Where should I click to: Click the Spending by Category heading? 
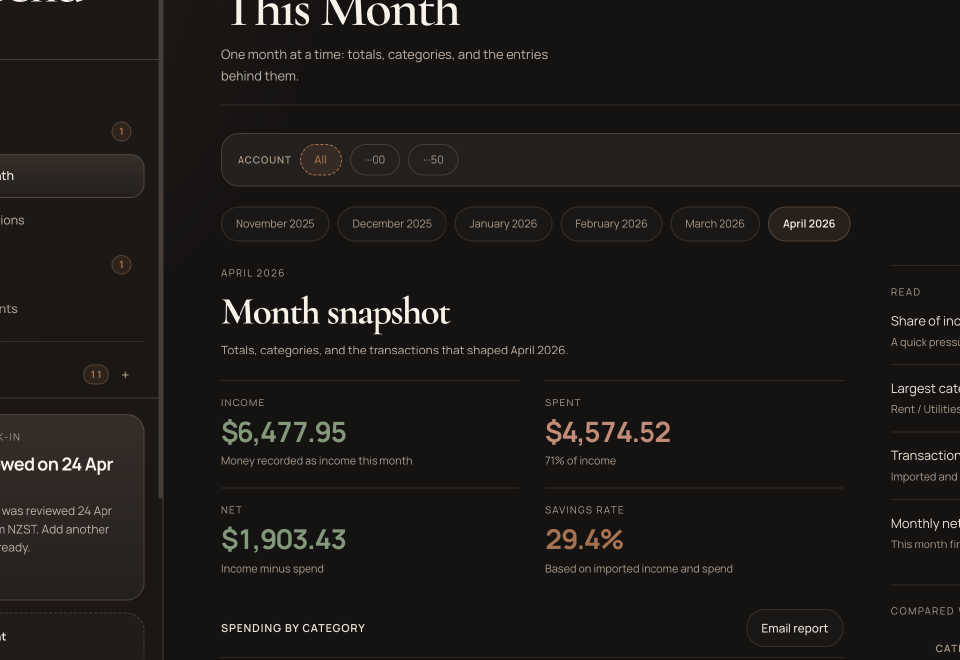click(x=293, y=628)
